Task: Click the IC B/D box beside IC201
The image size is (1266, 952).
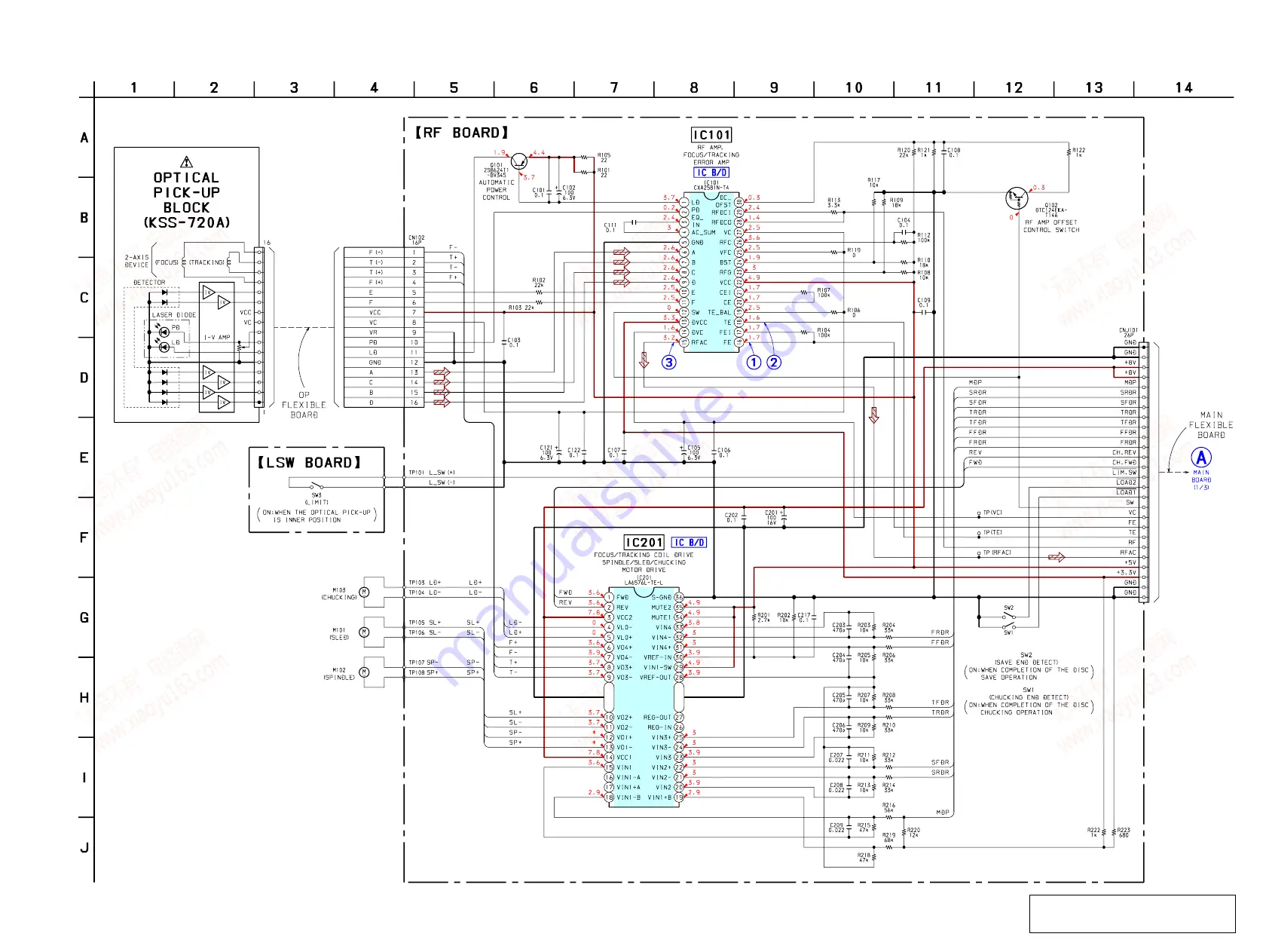Action: pos(690,543)
